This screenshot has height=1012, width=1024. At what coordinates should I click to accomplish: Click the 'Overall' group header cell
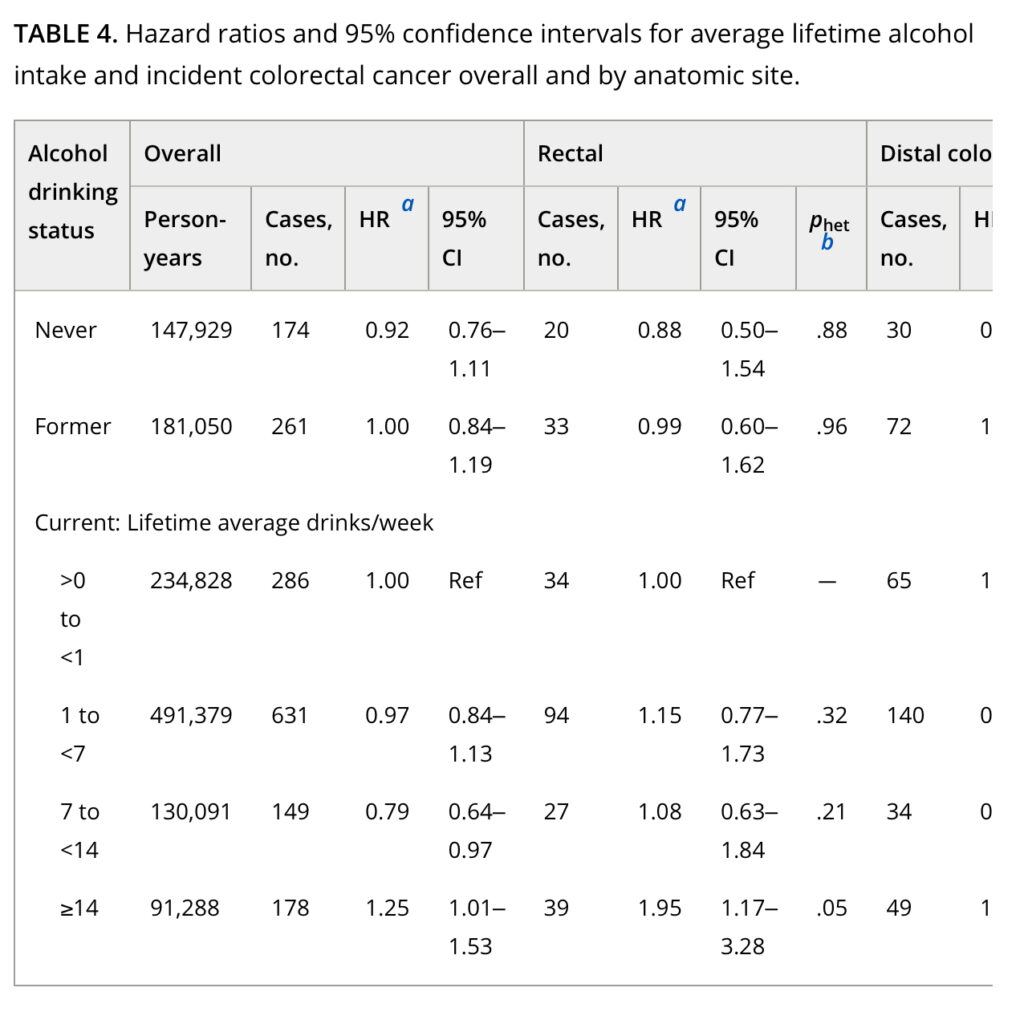tap(183, 154)
